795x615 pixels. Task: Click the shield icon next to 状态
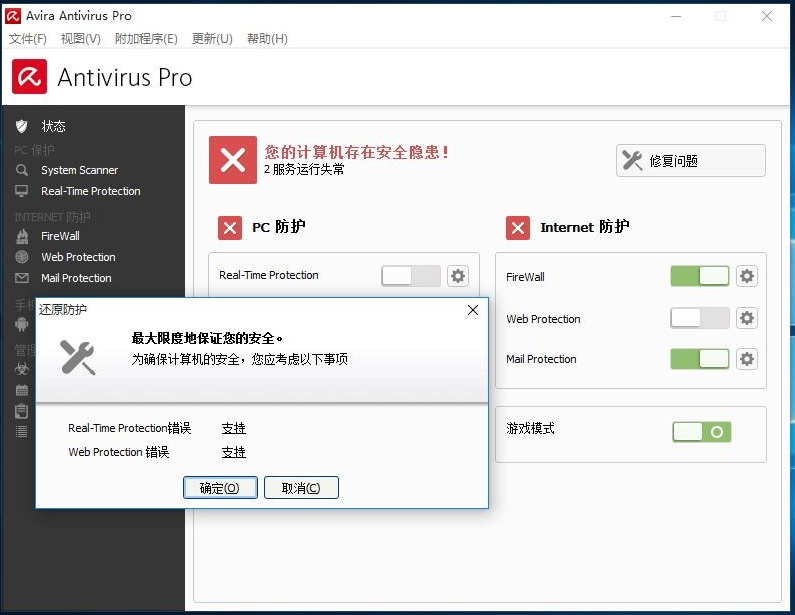(x=22, y=126)
